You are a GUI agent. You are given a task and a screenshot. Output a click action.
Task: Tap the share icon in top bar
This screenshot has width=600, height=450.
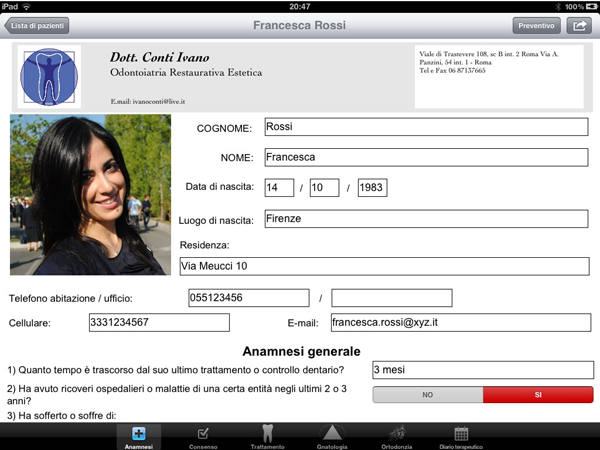(578, 26)
